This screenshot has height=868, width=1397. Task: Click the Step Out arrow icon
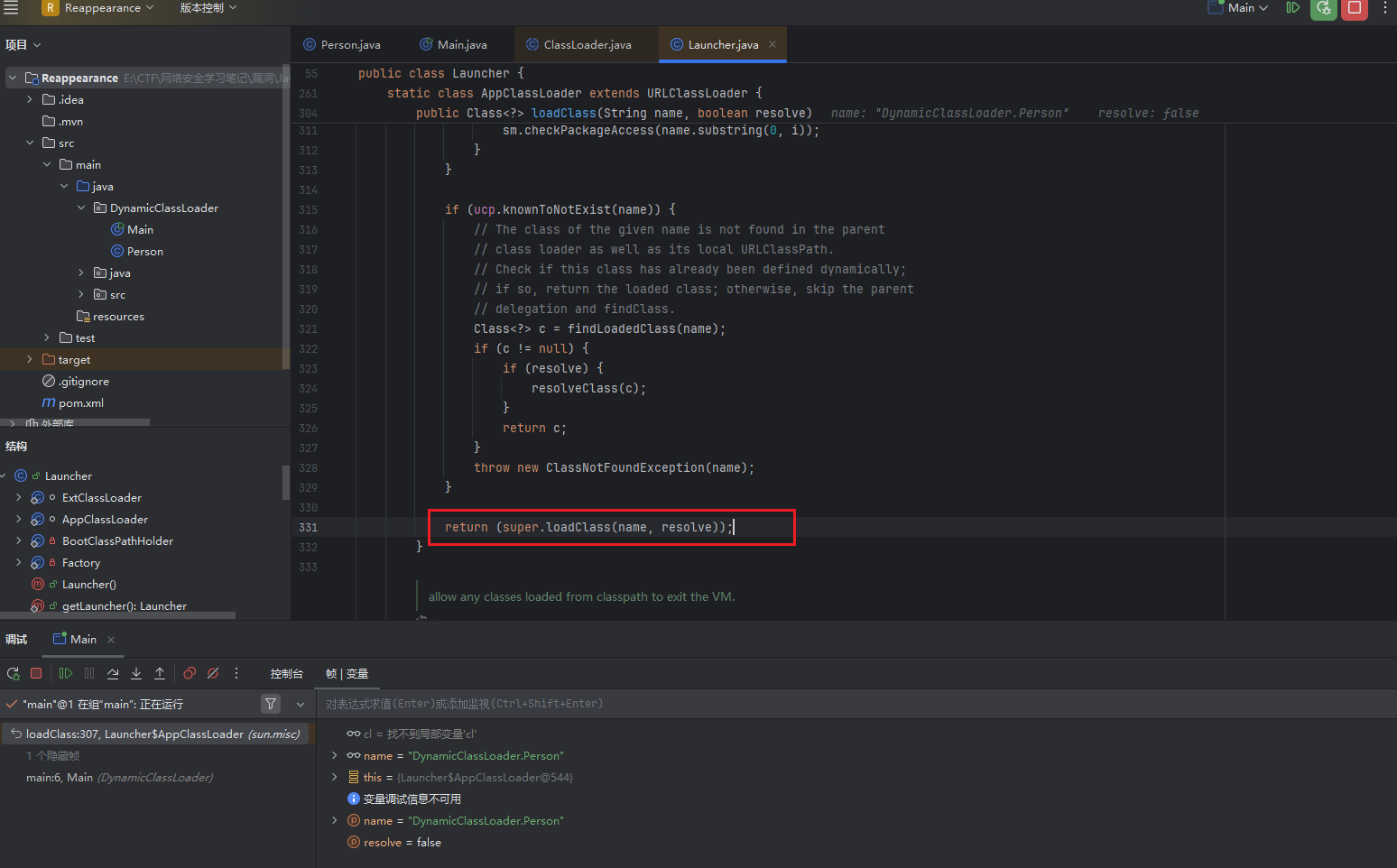click(160, 673)
